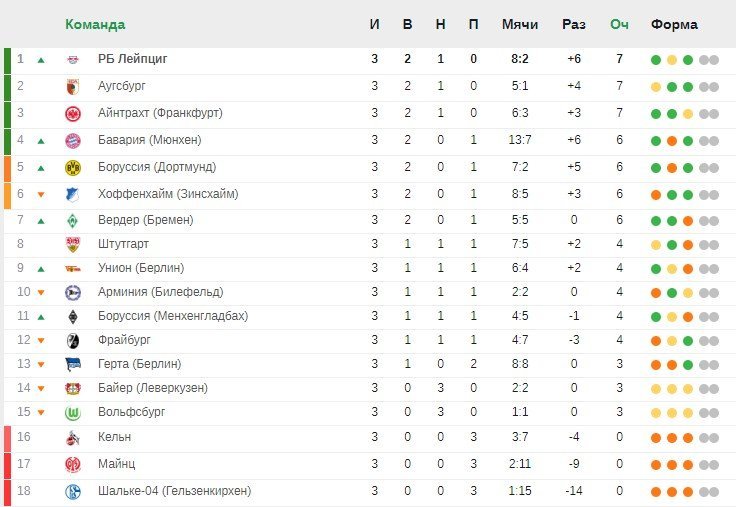
Task: Click the RB Leipzig club logo
Action: pyautogui.click(x=73, y=60)
